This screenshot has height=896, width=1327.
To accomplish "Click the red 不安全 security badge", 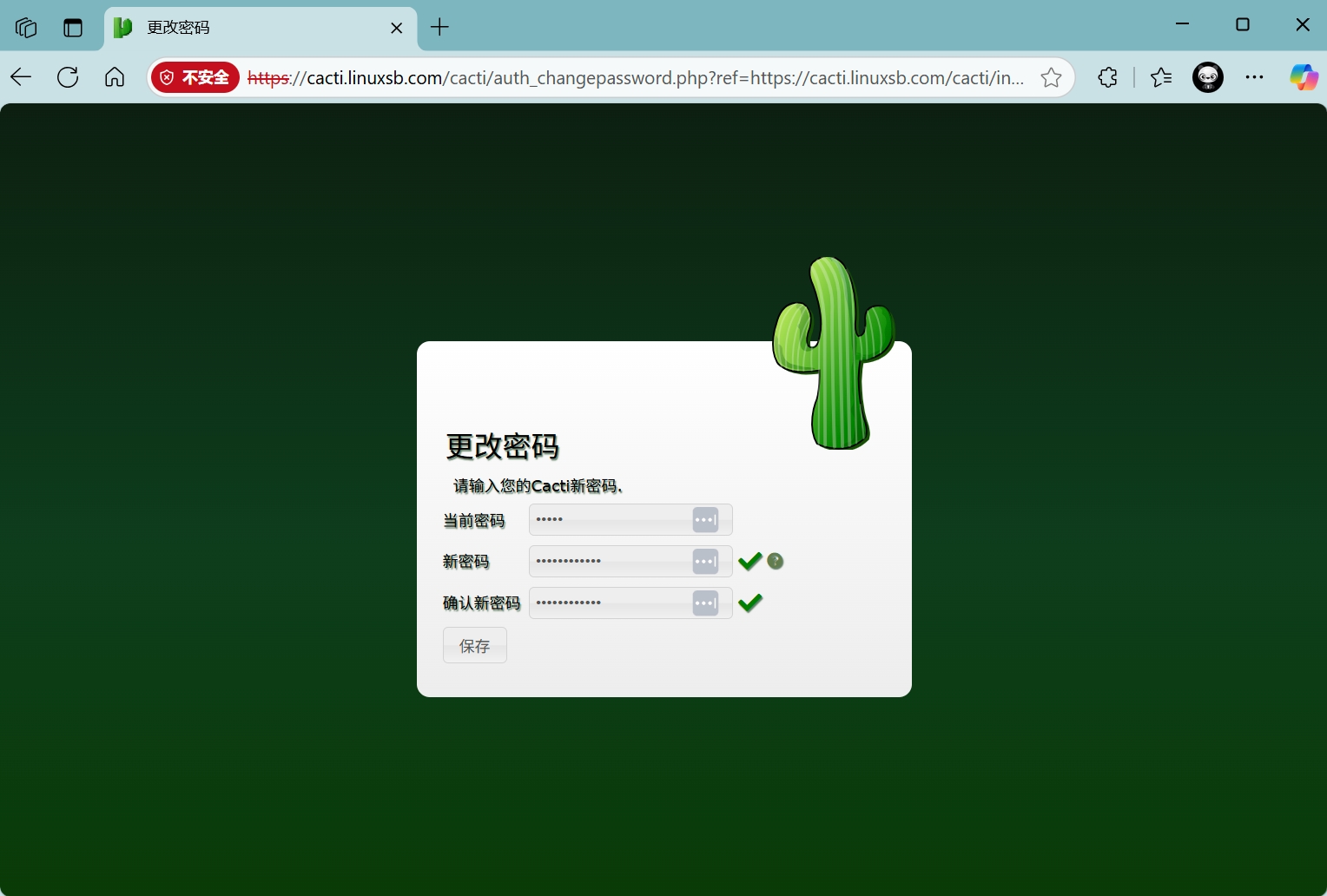I will pyautogui.click(x=195, y=77).
